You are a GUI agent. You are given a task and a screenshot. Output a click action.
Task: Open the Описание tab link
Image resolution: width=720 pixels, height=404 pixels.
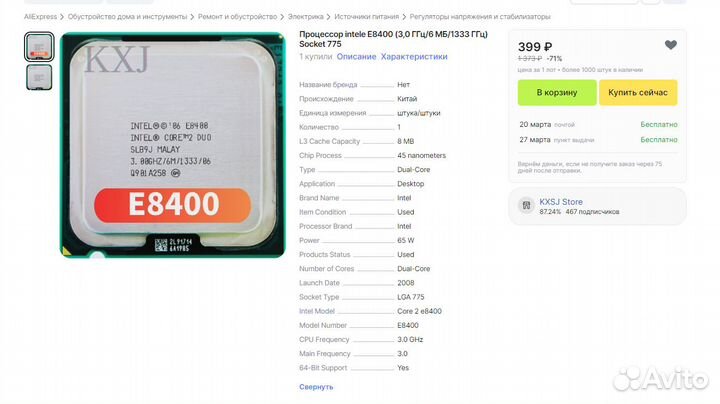356,56
